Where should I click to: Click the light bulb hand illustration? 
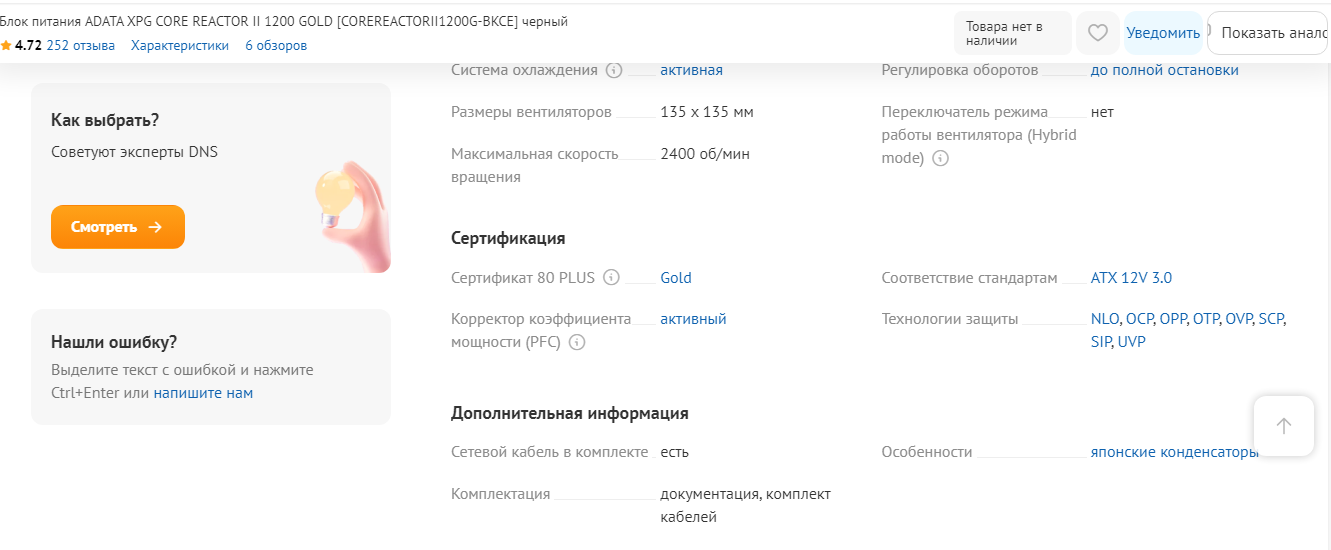(352, 215)
